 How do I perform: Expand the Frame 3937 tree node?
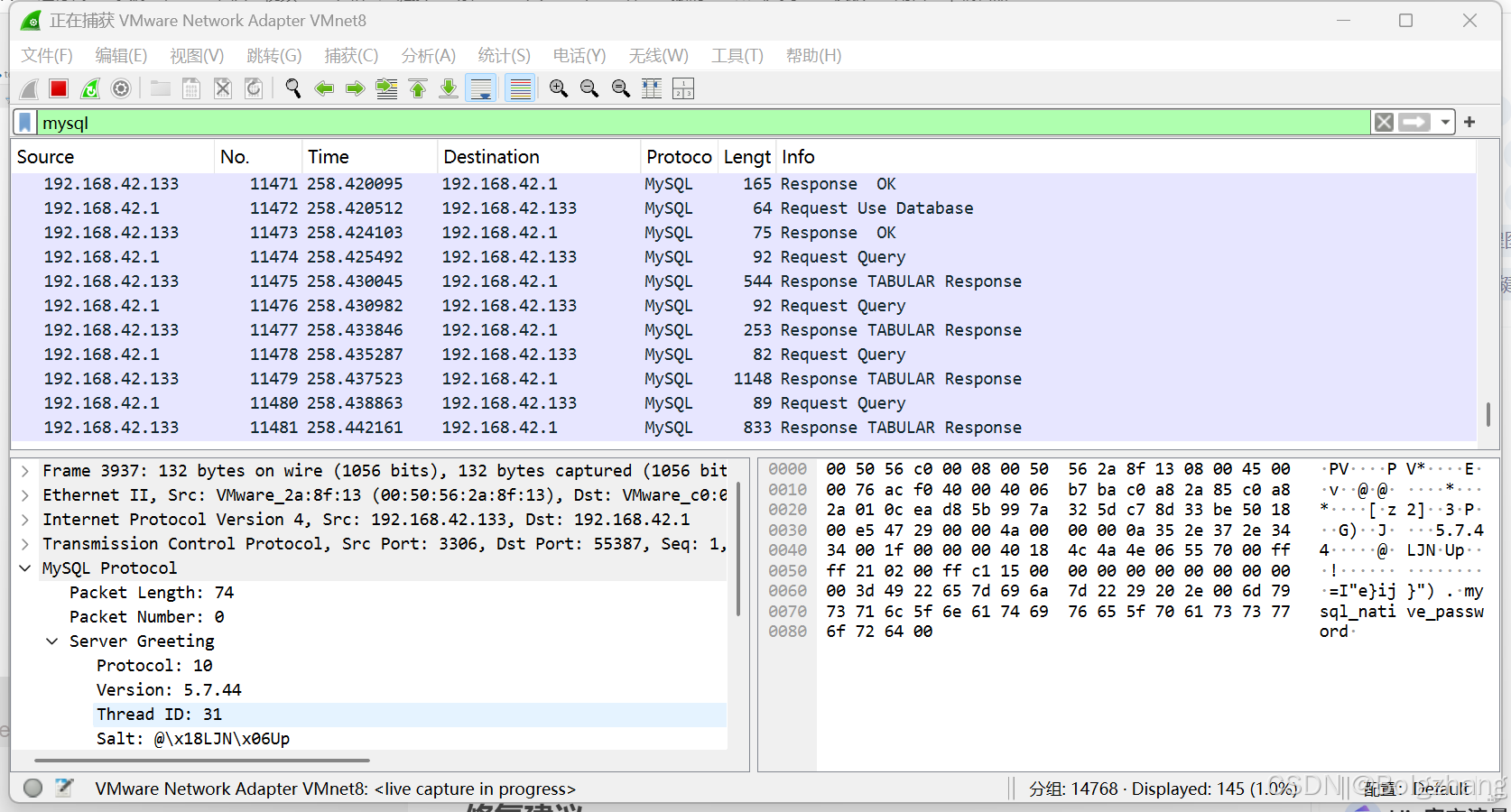(x=25, y=471)
